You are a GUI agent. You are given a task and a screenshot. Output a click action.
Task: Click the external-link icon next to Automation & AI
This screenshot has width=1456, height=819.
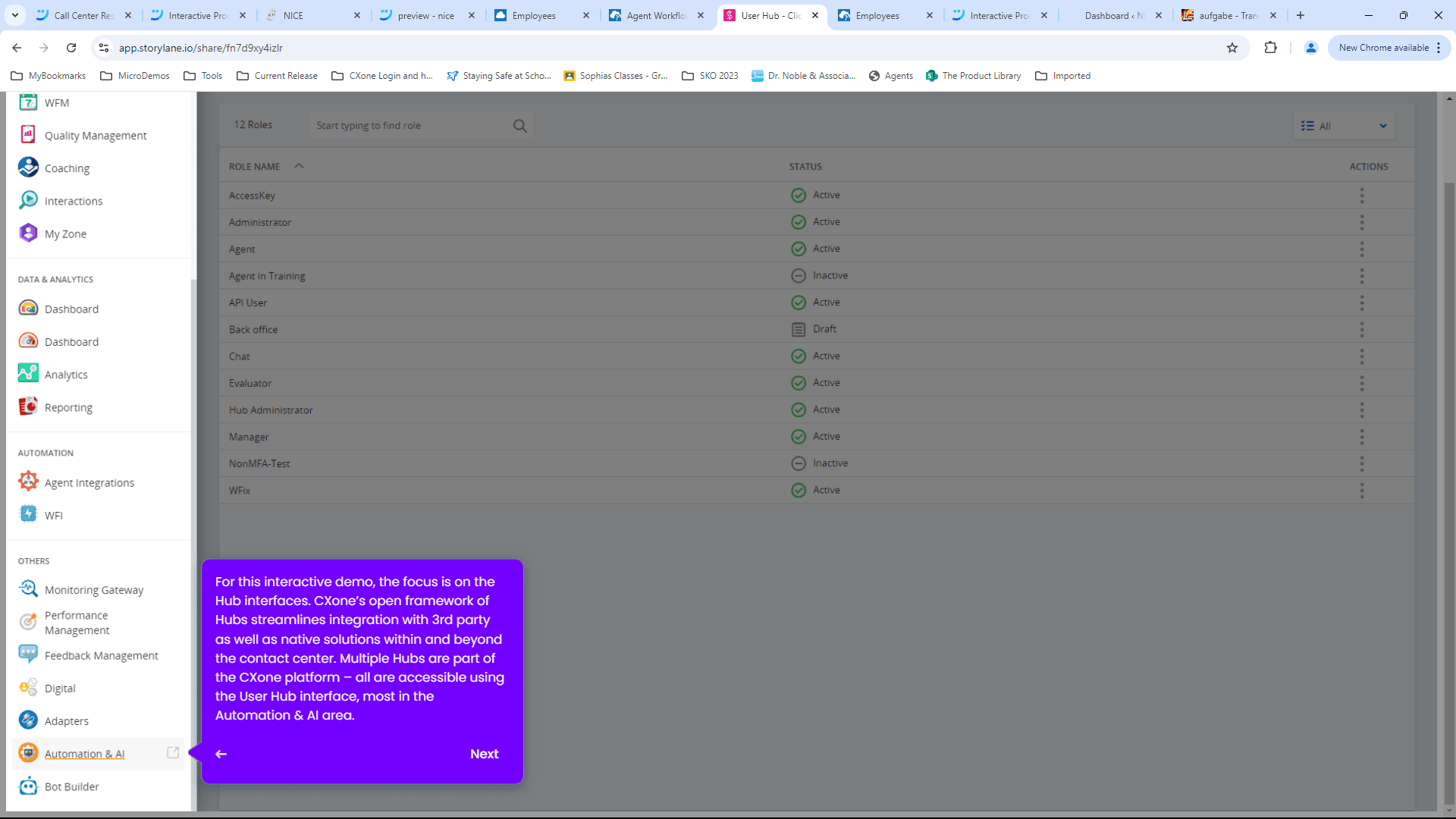pyautogui.click(x=173, y=752)
